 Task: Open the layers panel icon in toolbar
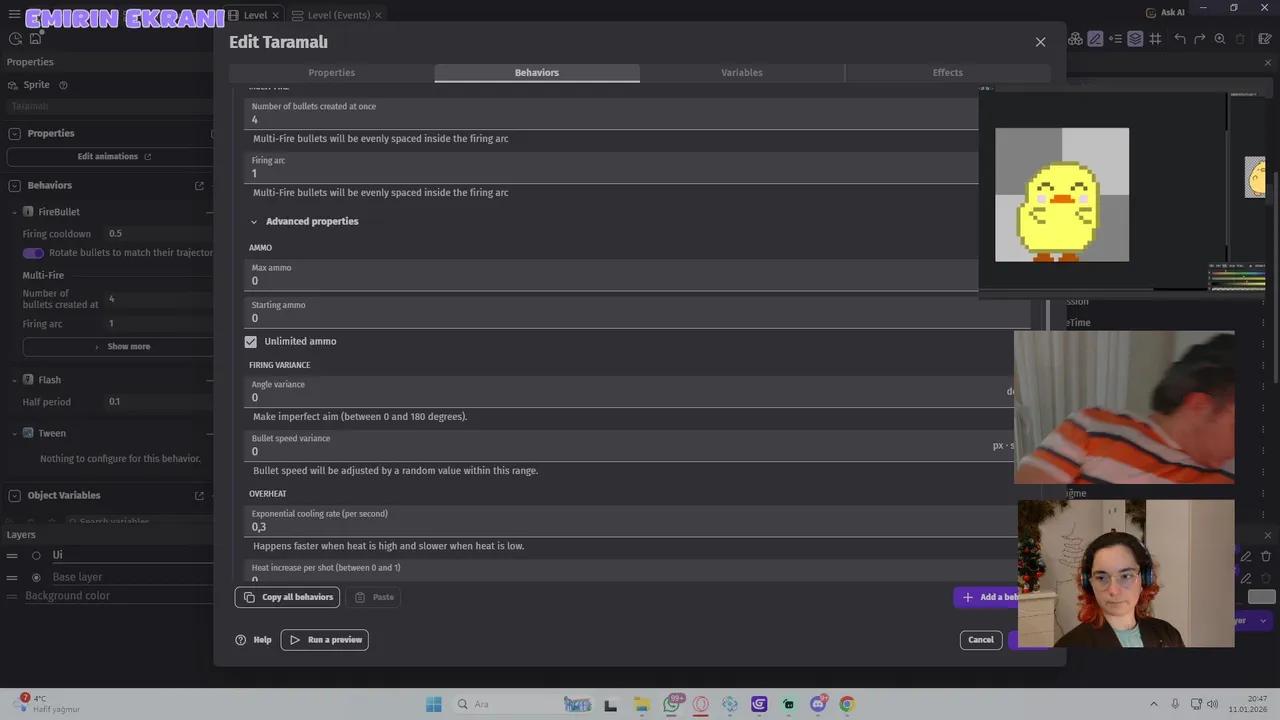coord(1135,39)
